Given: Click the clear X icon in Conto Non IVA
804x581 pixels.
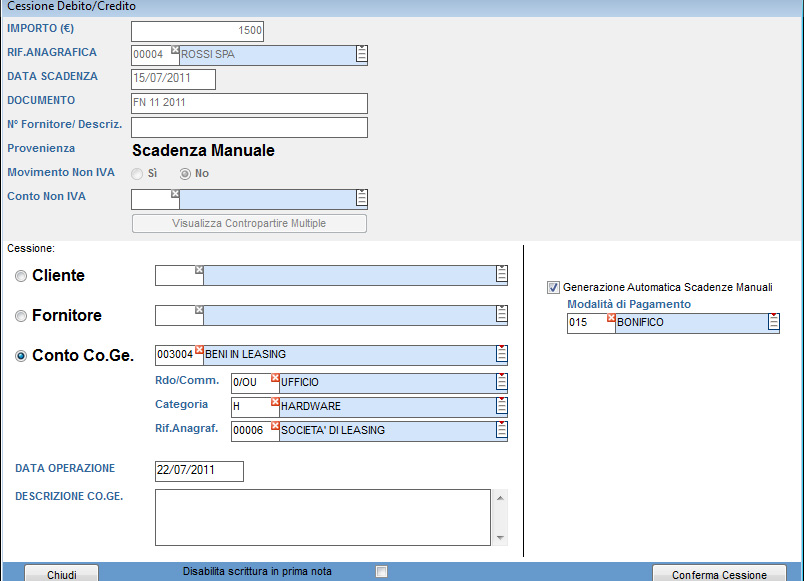Looking at the screenshot, I should (175, 193).
